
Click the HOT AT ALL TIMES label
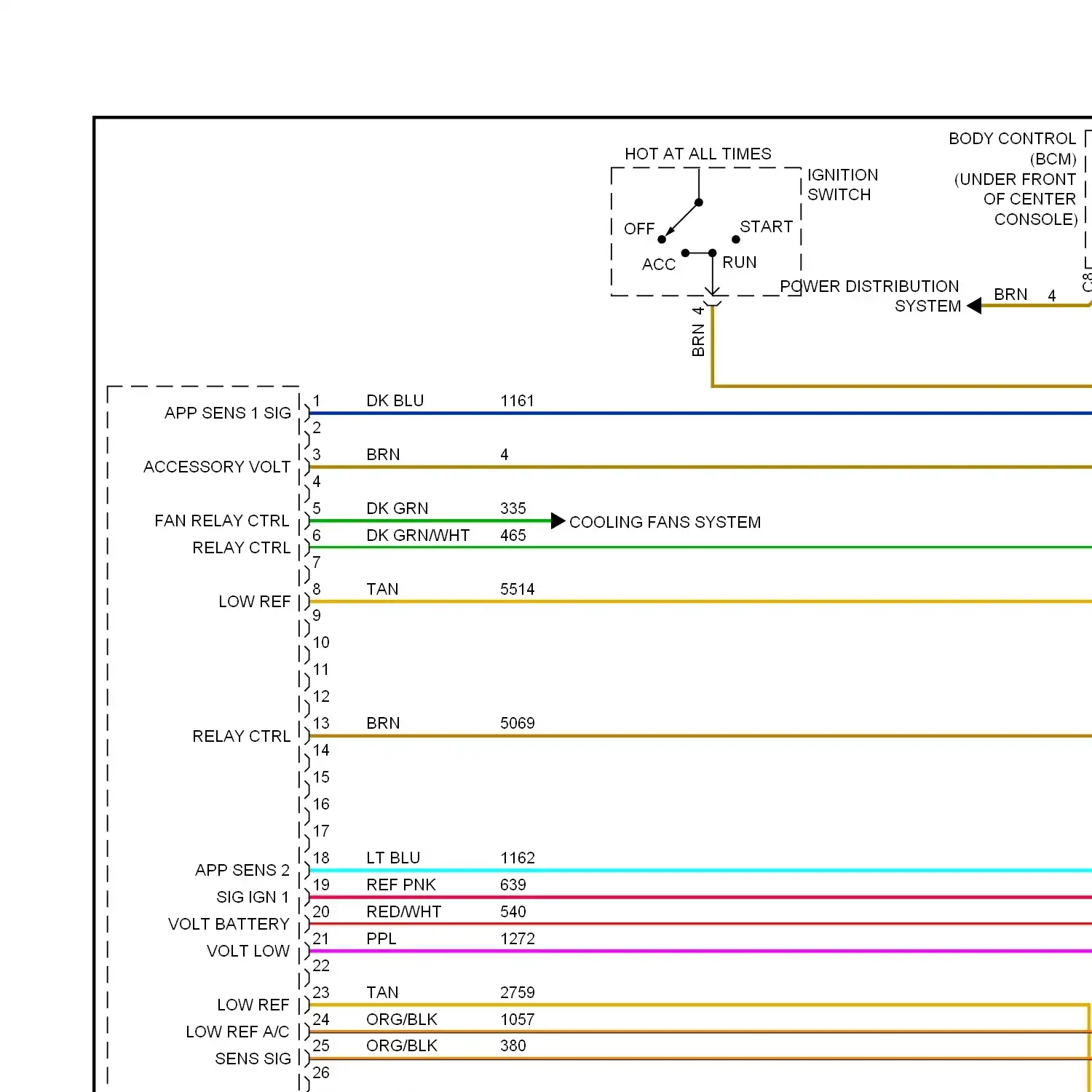pos(698,154)
